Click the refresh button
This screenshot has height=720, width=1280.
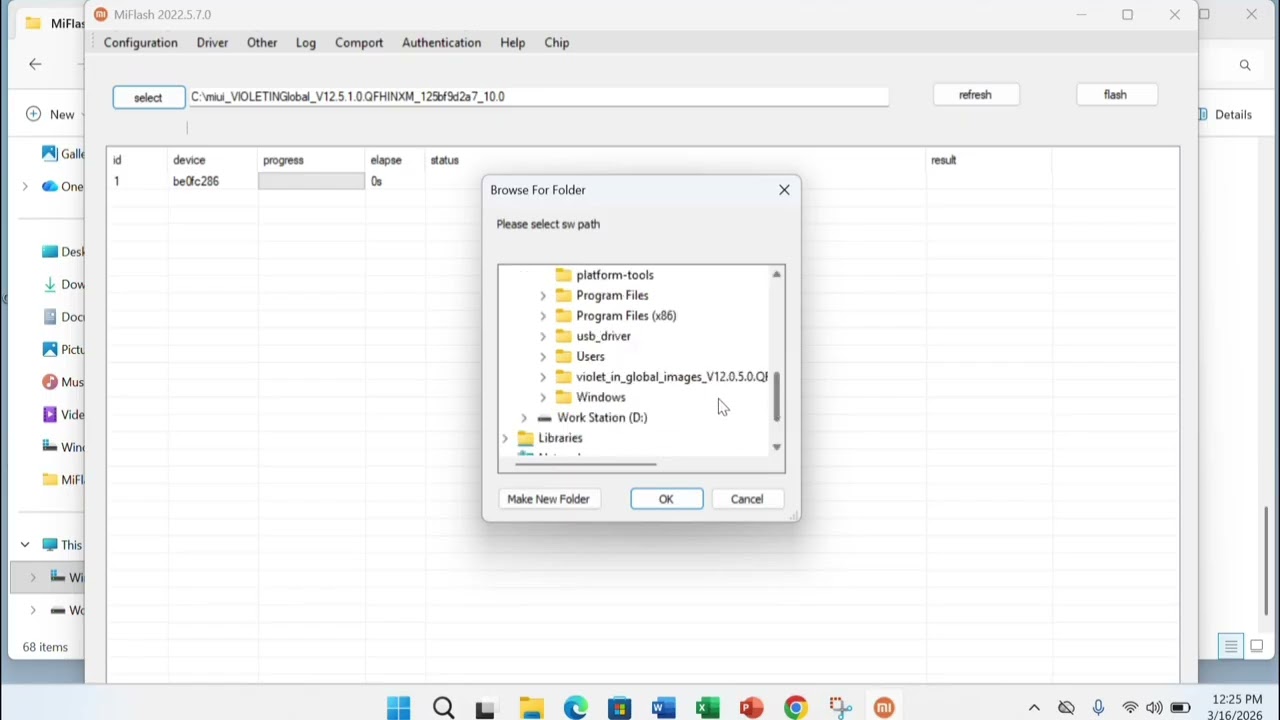pos(975,95)
